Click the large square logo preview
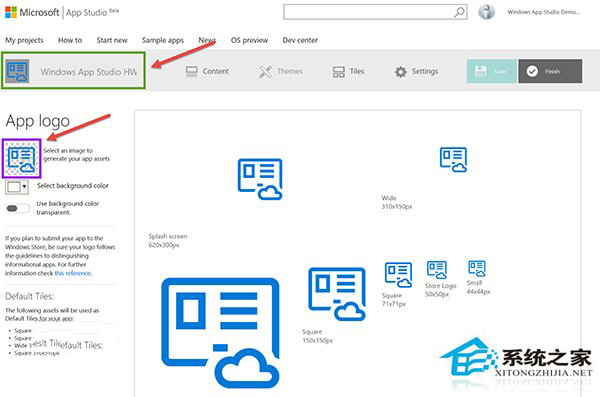The width and height of the screenshot is (600, 397). tap(220, 333)
